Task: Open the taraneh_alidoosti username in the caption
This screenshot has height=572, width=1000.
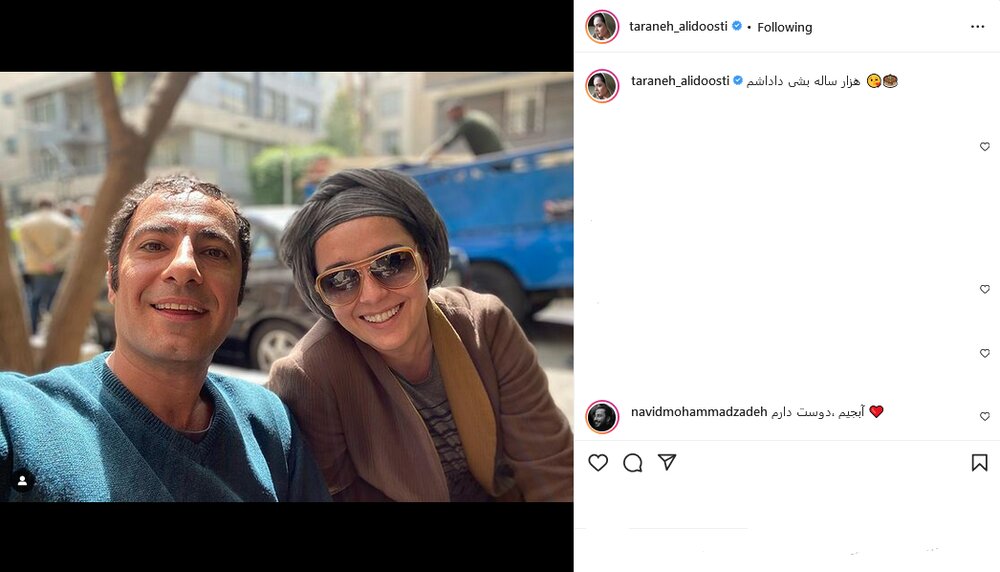Action: (x=680, y=81)
